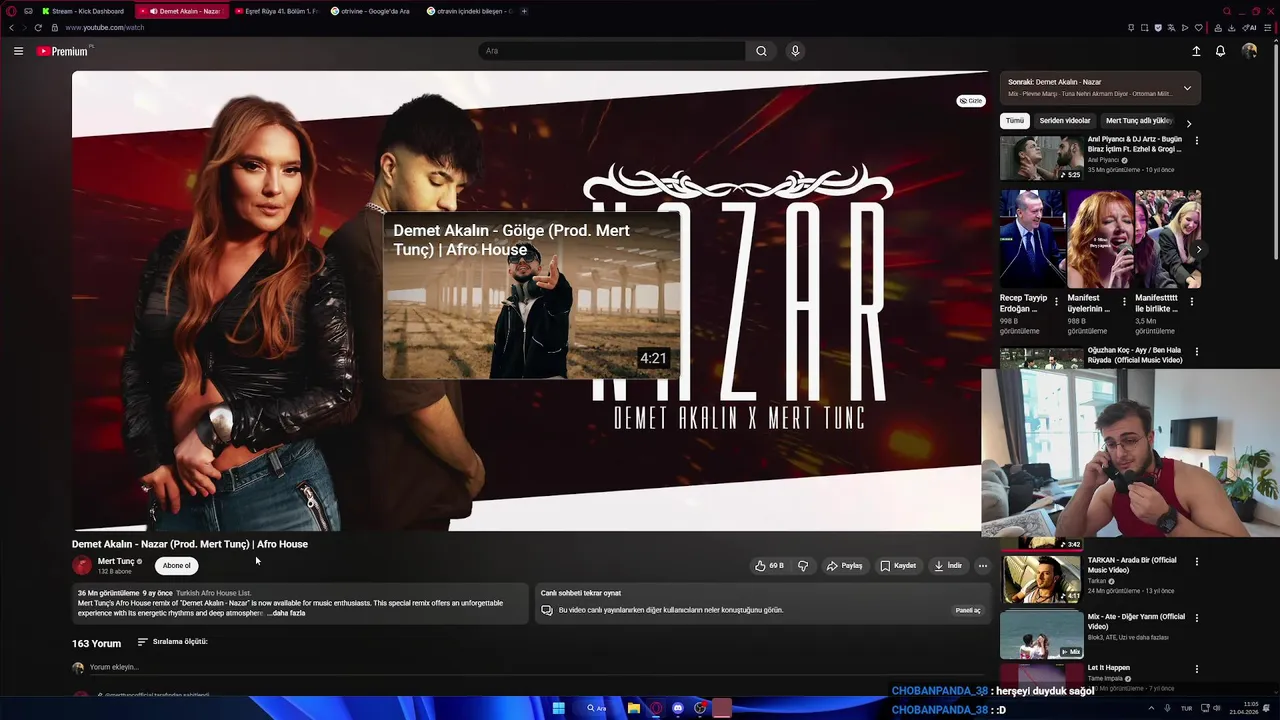Switch to otrivine Google'da Ara tab

click(x=371, y=11)
